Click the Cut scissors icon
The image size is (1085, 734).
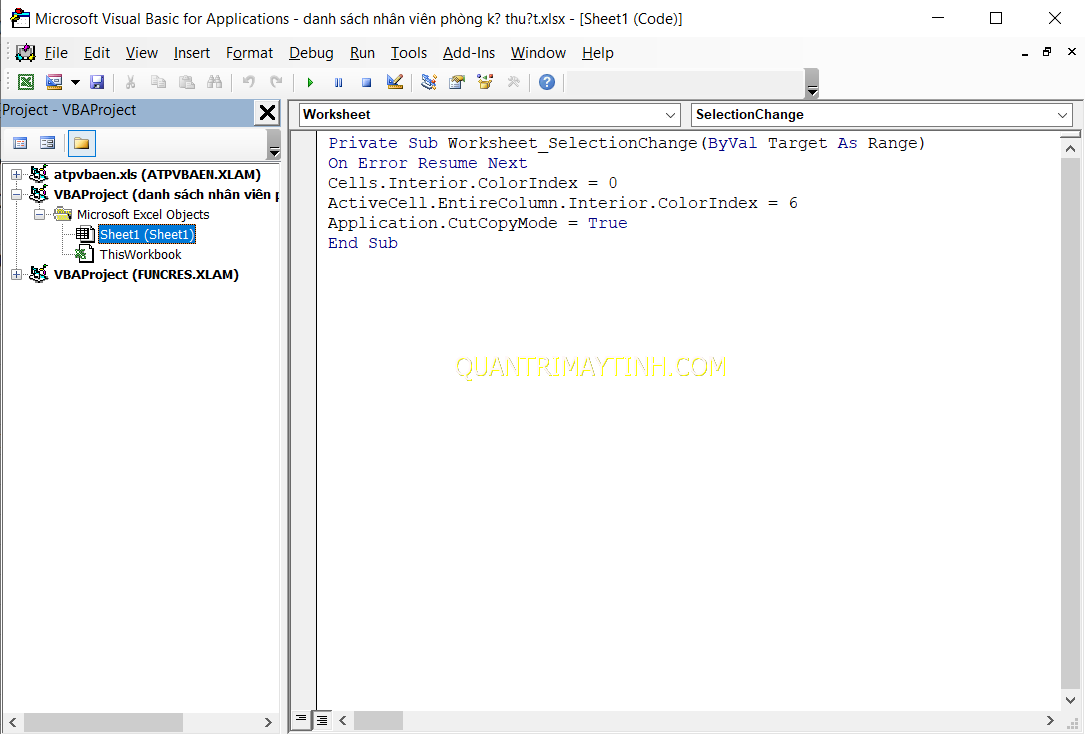tap(129, 82)
